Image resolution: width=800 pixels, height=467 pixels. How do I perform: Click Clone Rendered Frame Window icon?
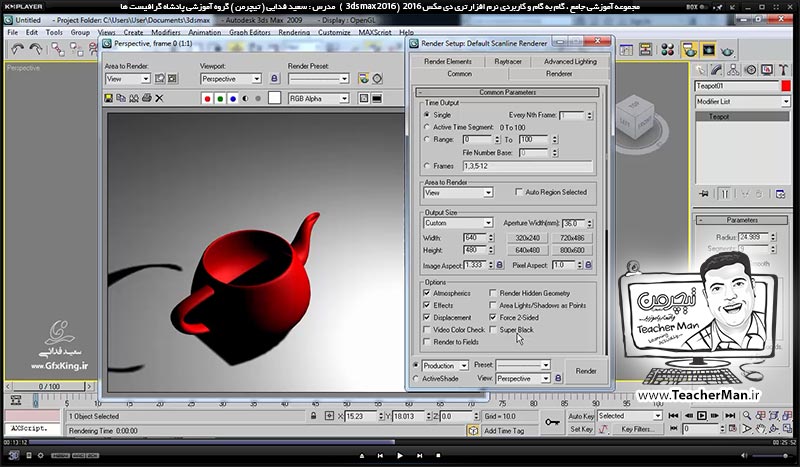click(134, 98)
